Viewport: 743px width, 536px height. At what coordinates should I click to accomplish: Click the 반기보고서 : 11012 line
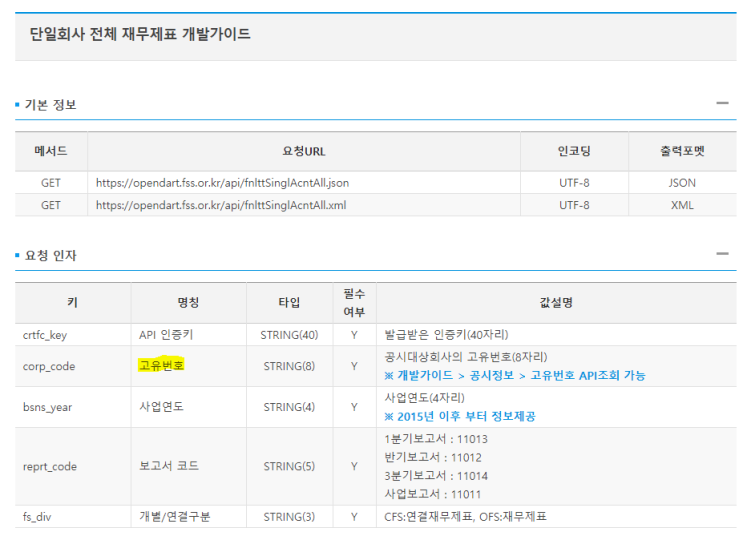coord(433,457)
